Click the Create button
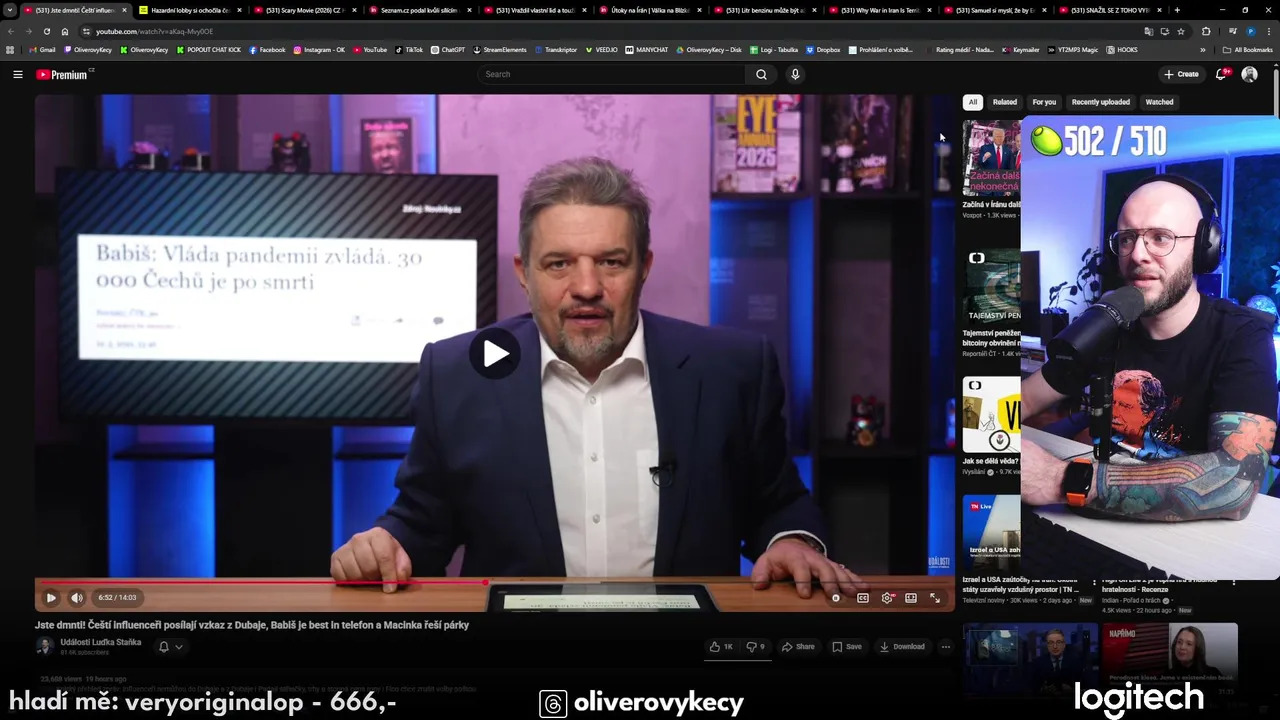 pyautogui.click(x=1181, y=74)
